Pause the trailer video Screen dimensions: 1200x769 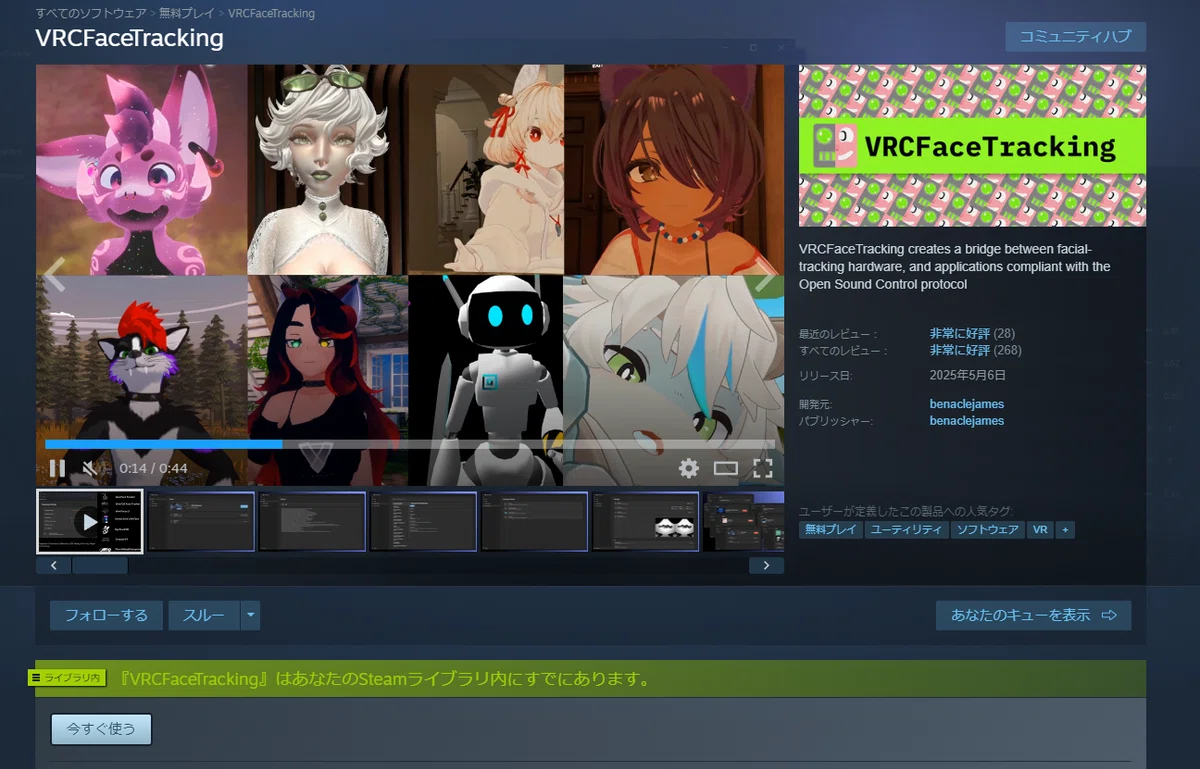click(x=57, y=468)
